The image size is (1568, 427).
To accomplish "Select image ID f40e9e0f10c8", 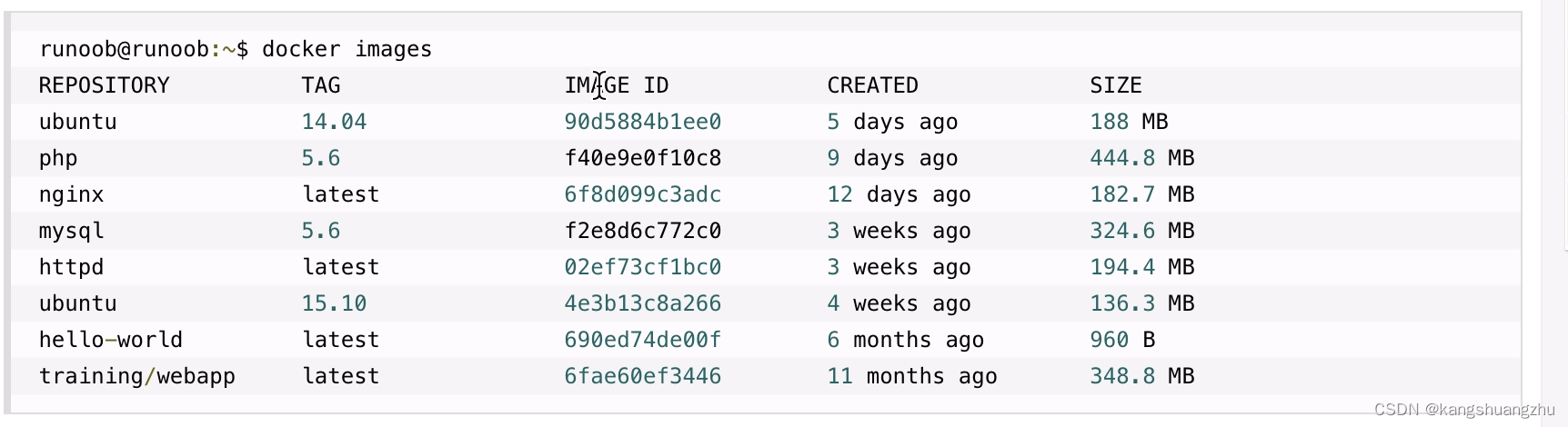I will [642, 158].
